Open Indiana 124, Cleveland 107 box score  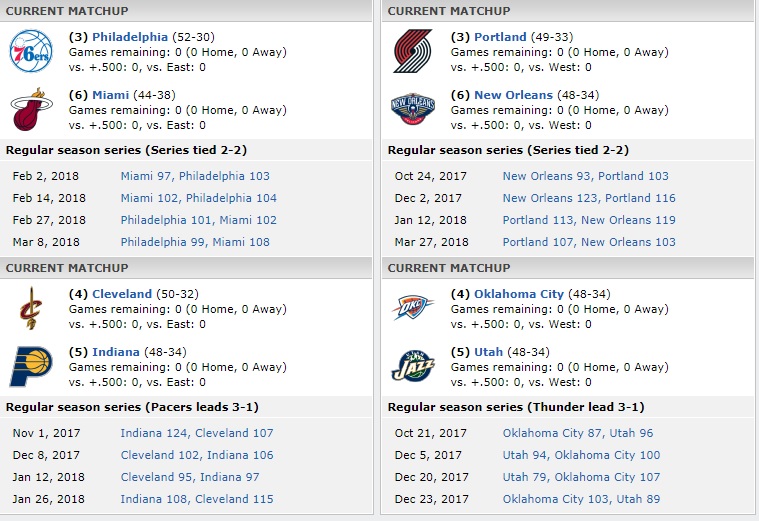[x=196, y=433]
